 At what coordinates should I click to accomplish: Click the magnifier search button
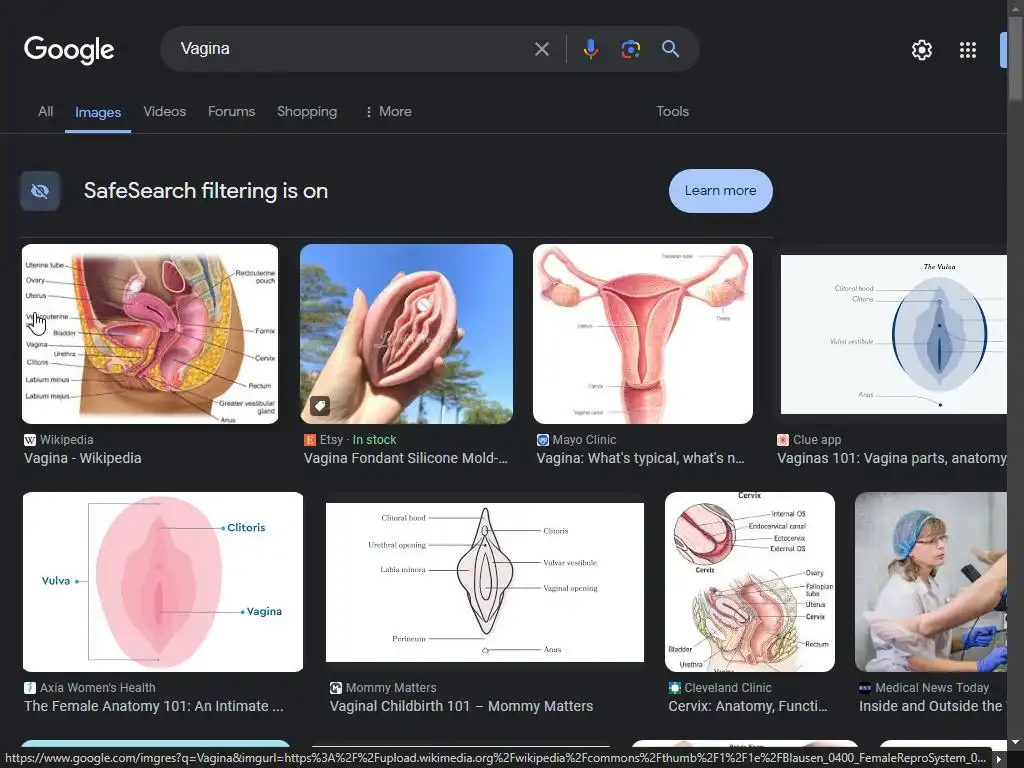click(671, 49)
